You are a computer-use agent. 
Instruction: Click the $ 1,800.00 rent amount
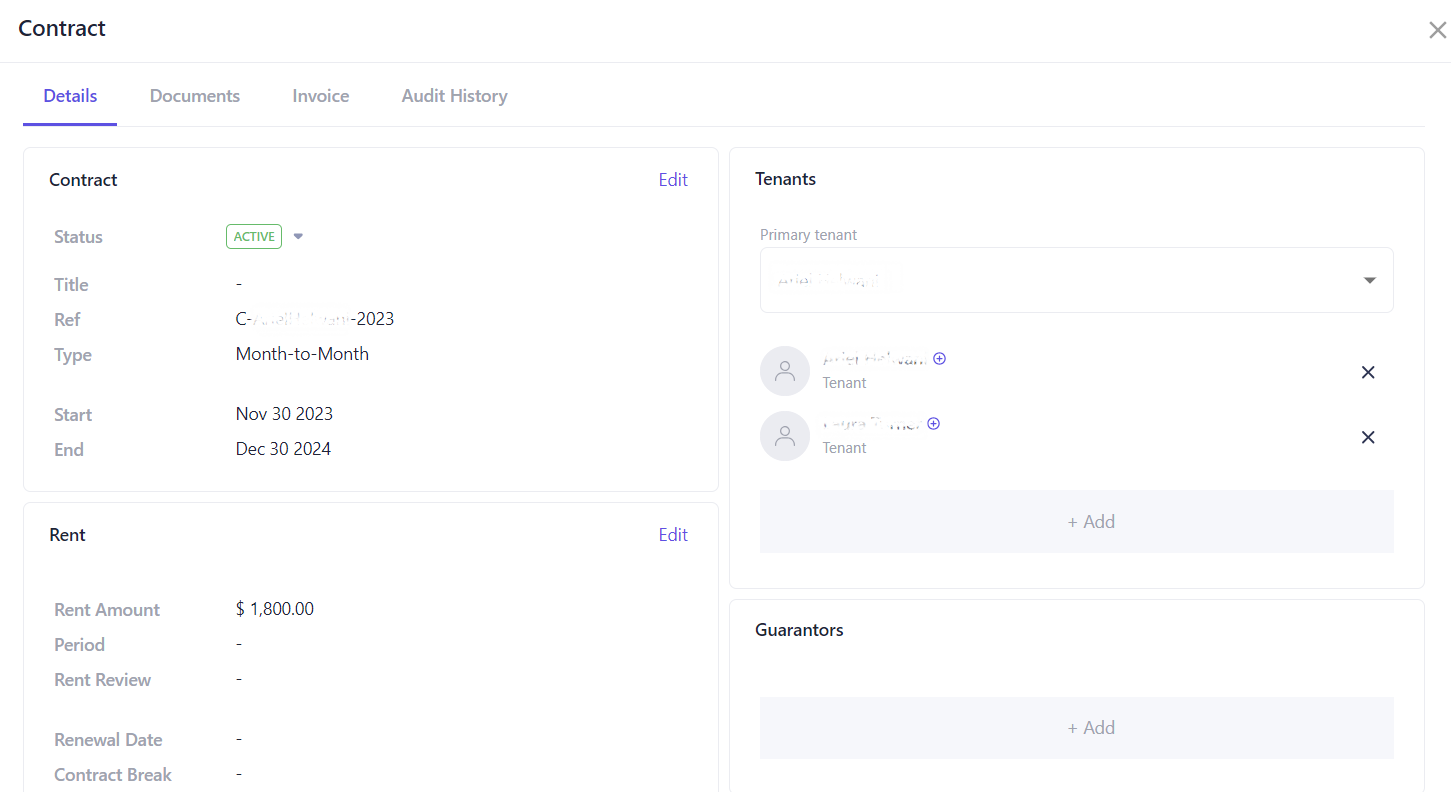point(275,609)
